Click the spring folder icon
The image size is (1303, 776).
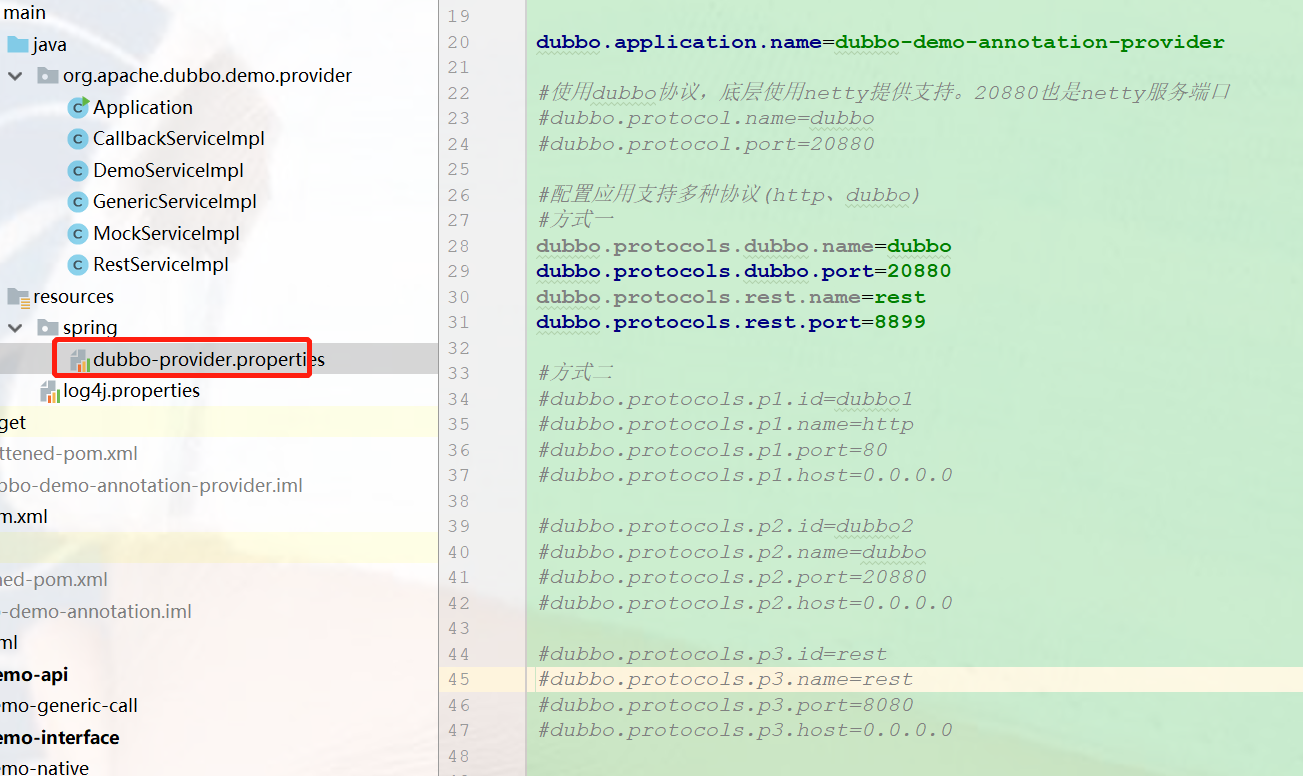pos(48,328)
